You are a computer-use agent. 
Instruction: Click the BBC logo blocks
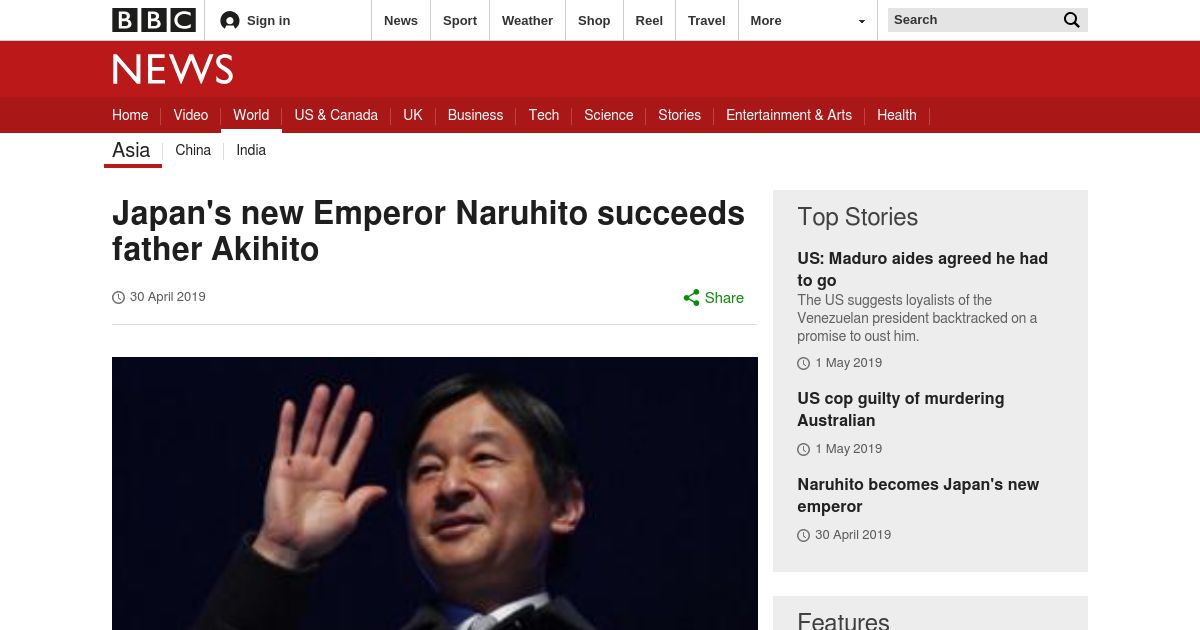click(153, 20)
